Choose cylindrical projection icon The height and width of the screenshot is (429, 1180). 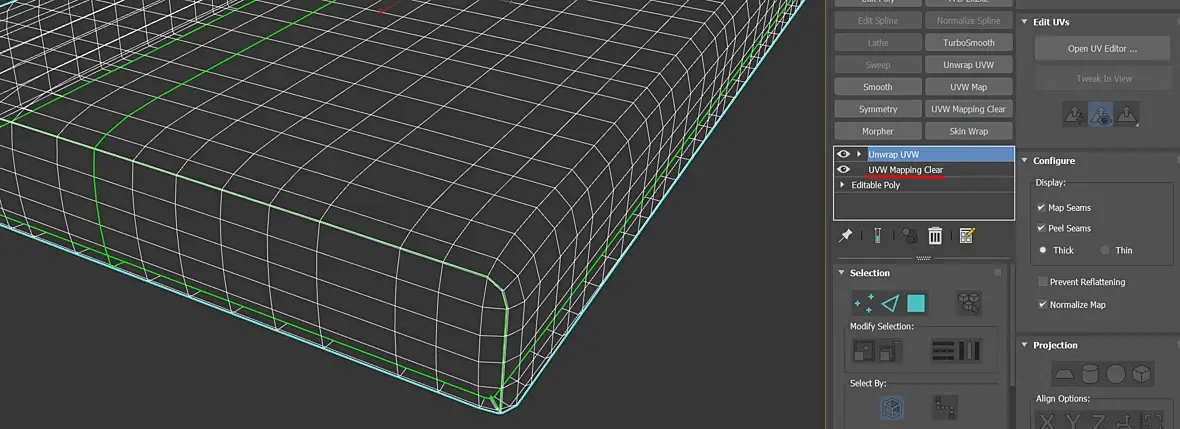[x=1090, y=373]
